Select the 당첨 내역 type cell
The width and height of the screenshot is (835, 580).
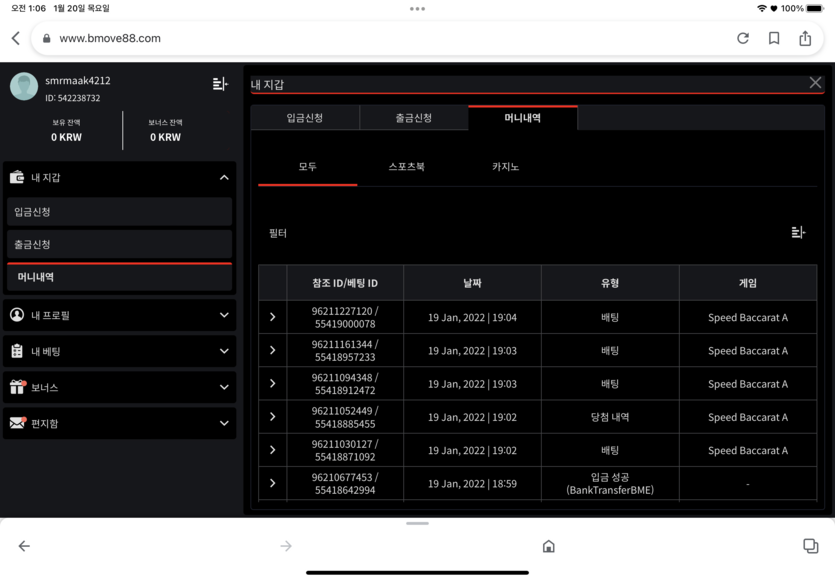[610, 417]
